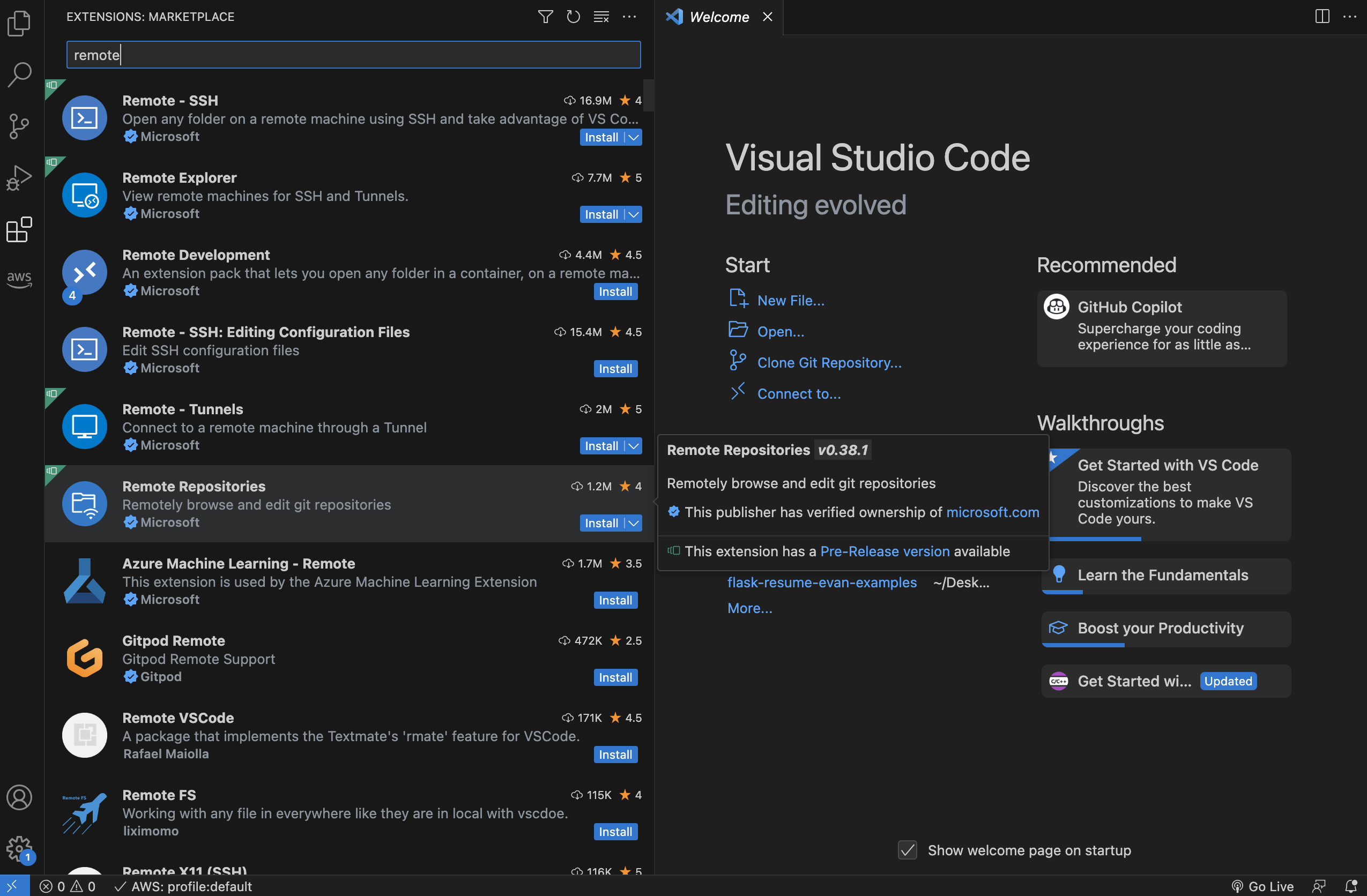The width and height of the screenshot is (1367, 896).
Task: Click the feedback icon in status bar
Action: point(1319,886)
